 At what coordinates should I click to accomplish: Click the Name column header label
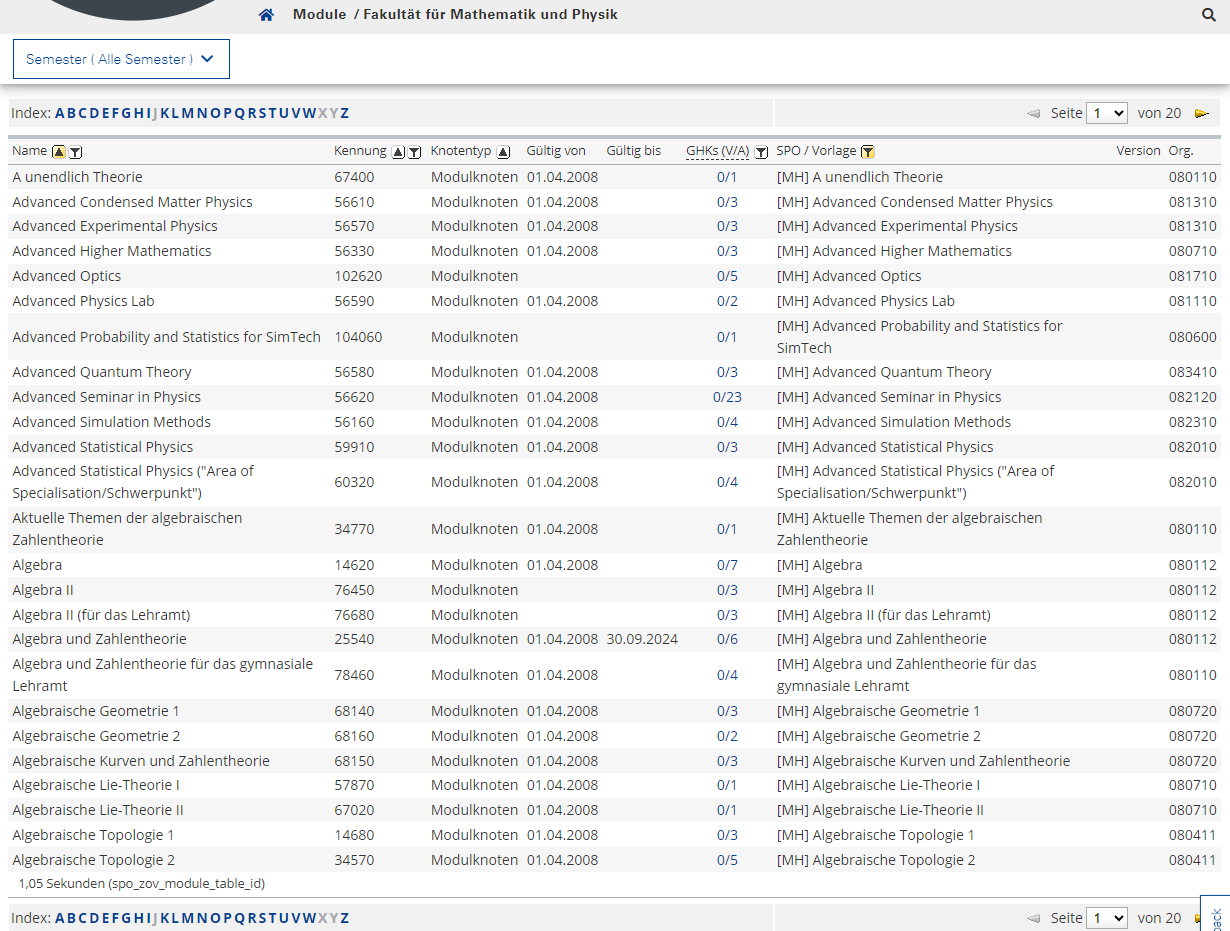tap(30, 151)
